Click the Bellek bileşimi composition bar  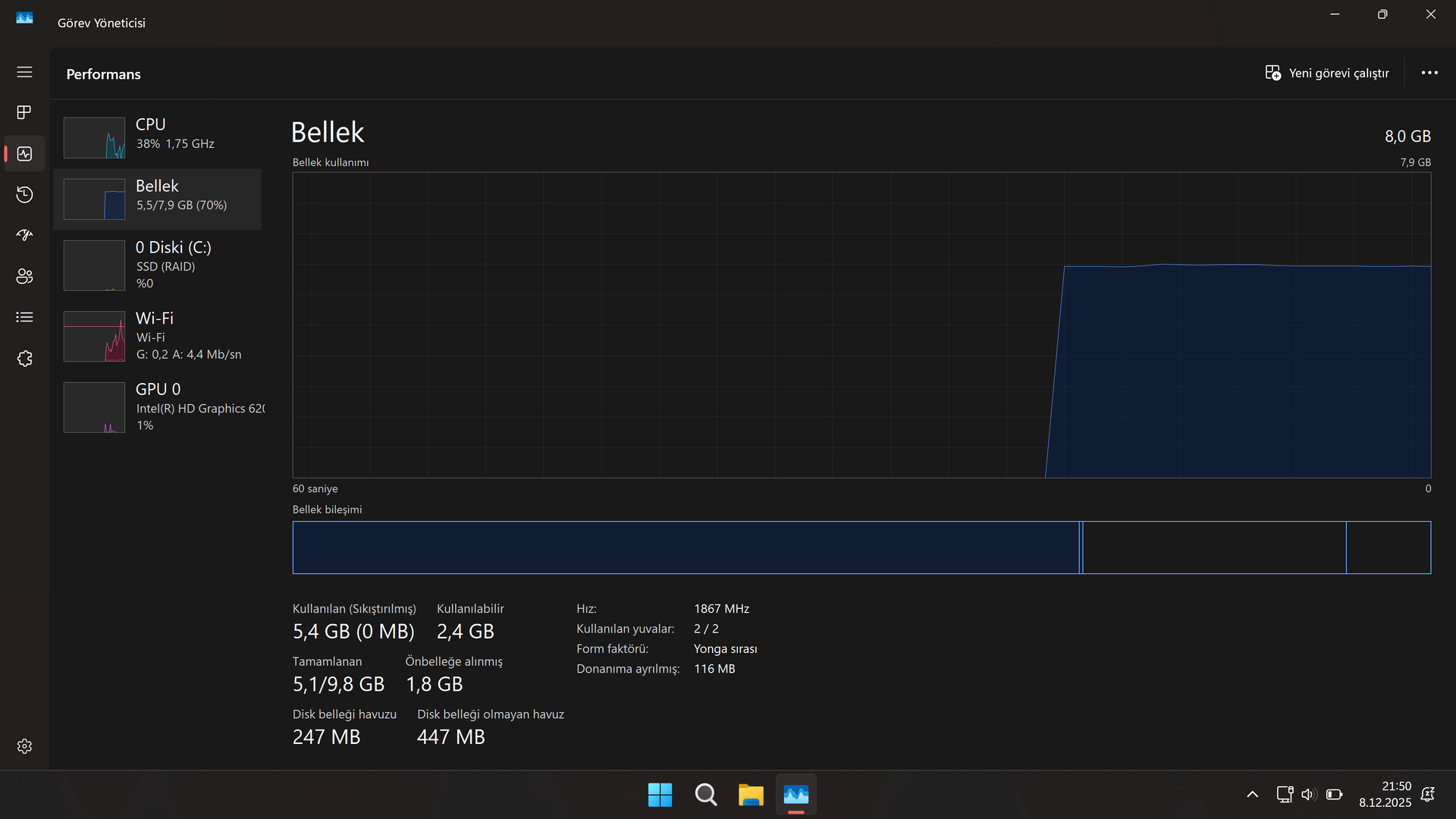pos(861,548)
